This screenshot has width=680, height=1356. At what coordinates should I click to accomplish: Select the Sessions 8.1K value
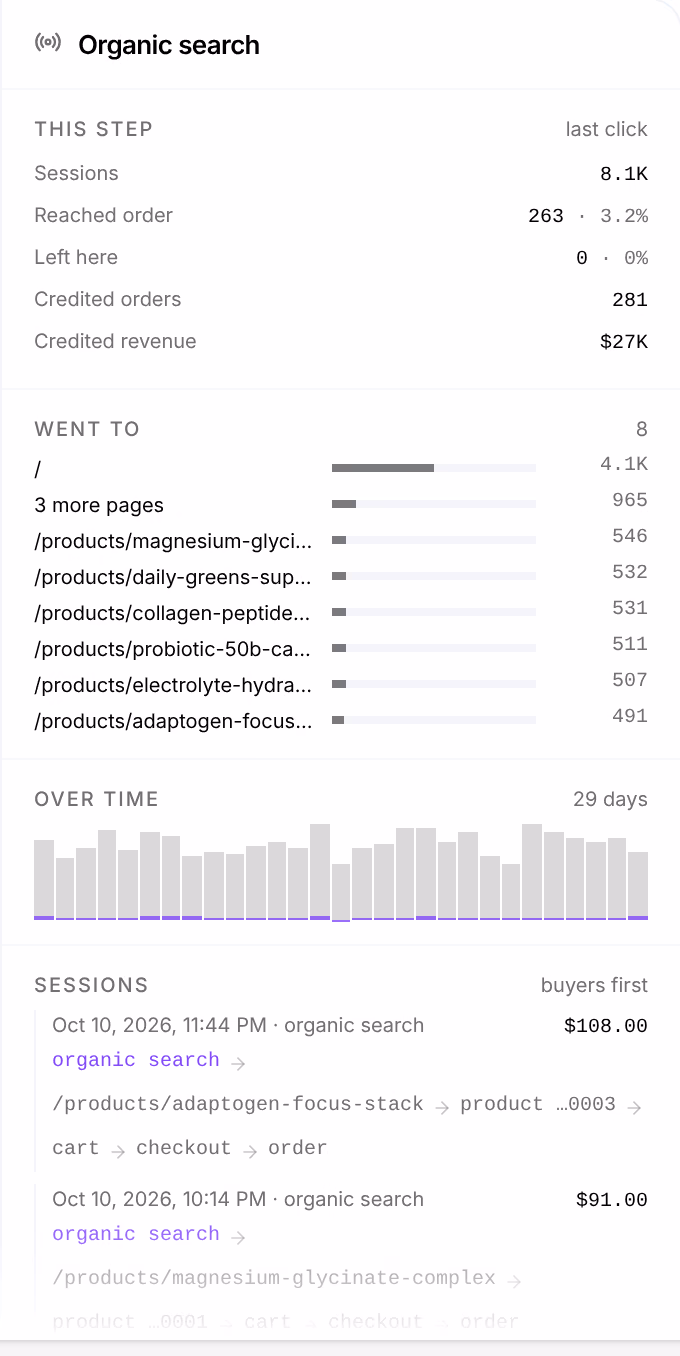tap(624, 174)
